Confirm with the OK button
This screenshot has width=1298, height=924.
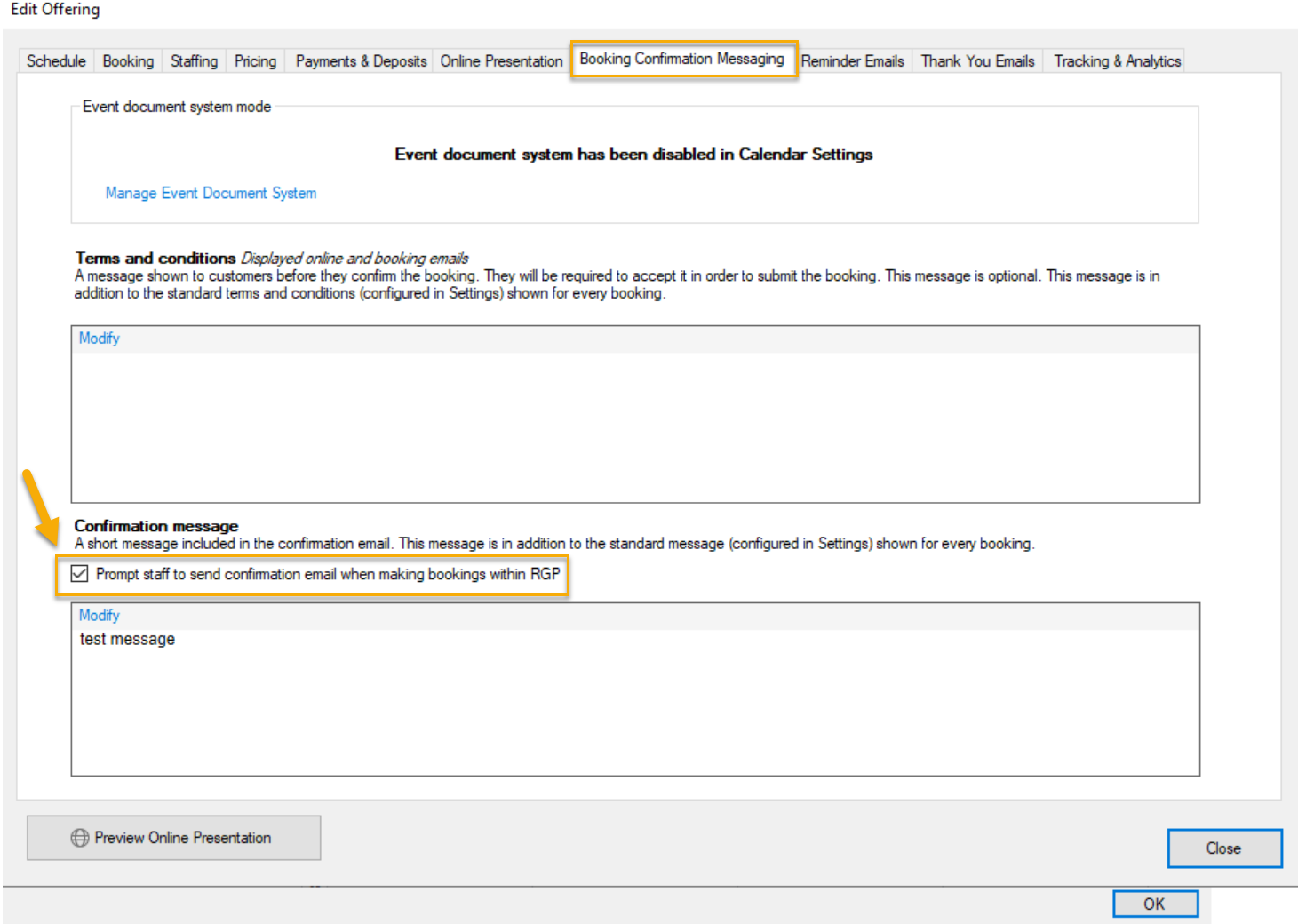(1155, 904)
